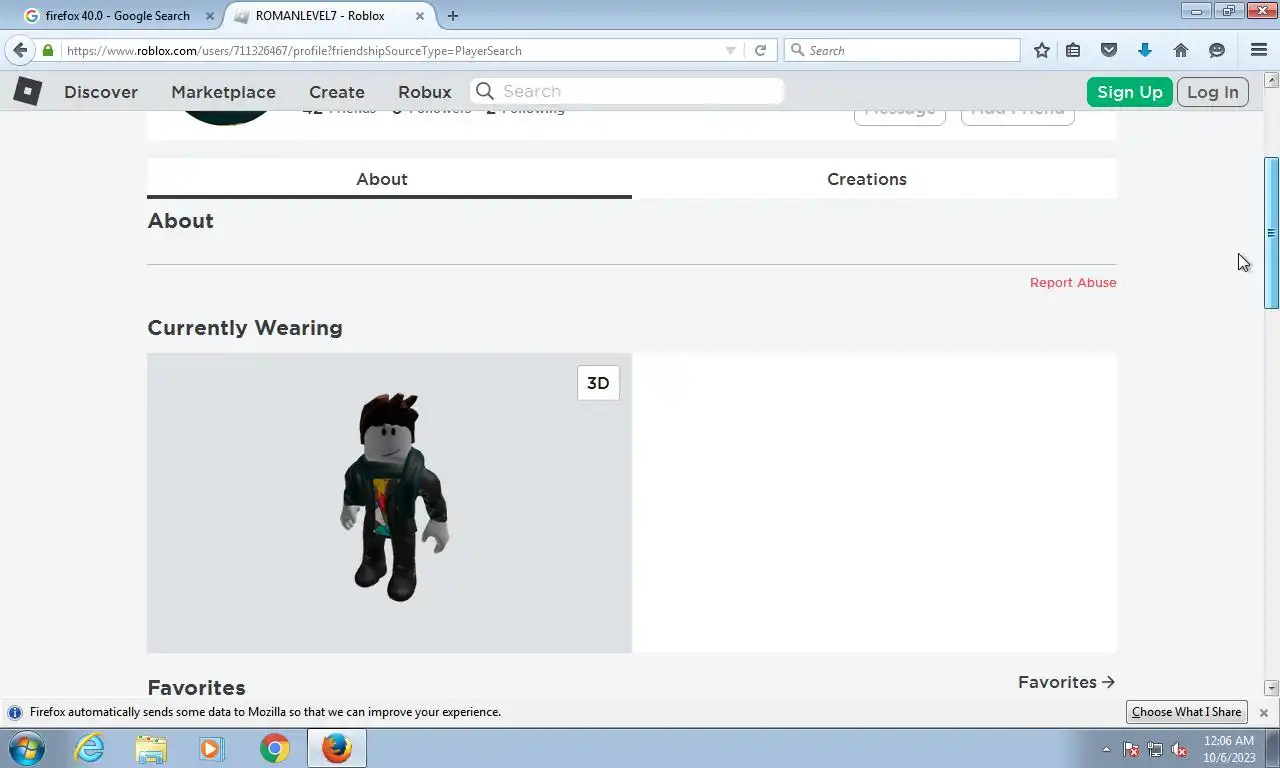
Task: Click the scrollbar up arrow
Action: pyautogui.click(x=1272, y=79)
